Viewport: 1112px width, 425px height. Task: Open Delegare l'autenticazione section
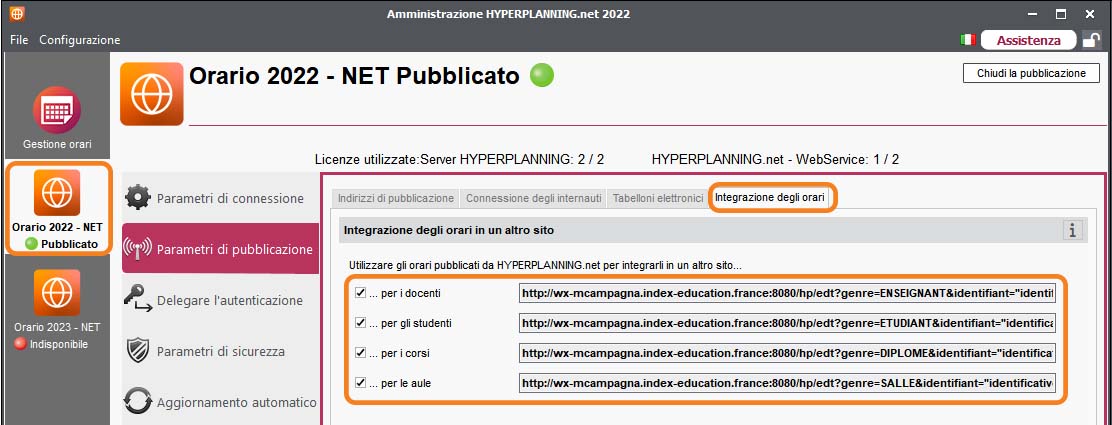(221, 300)
